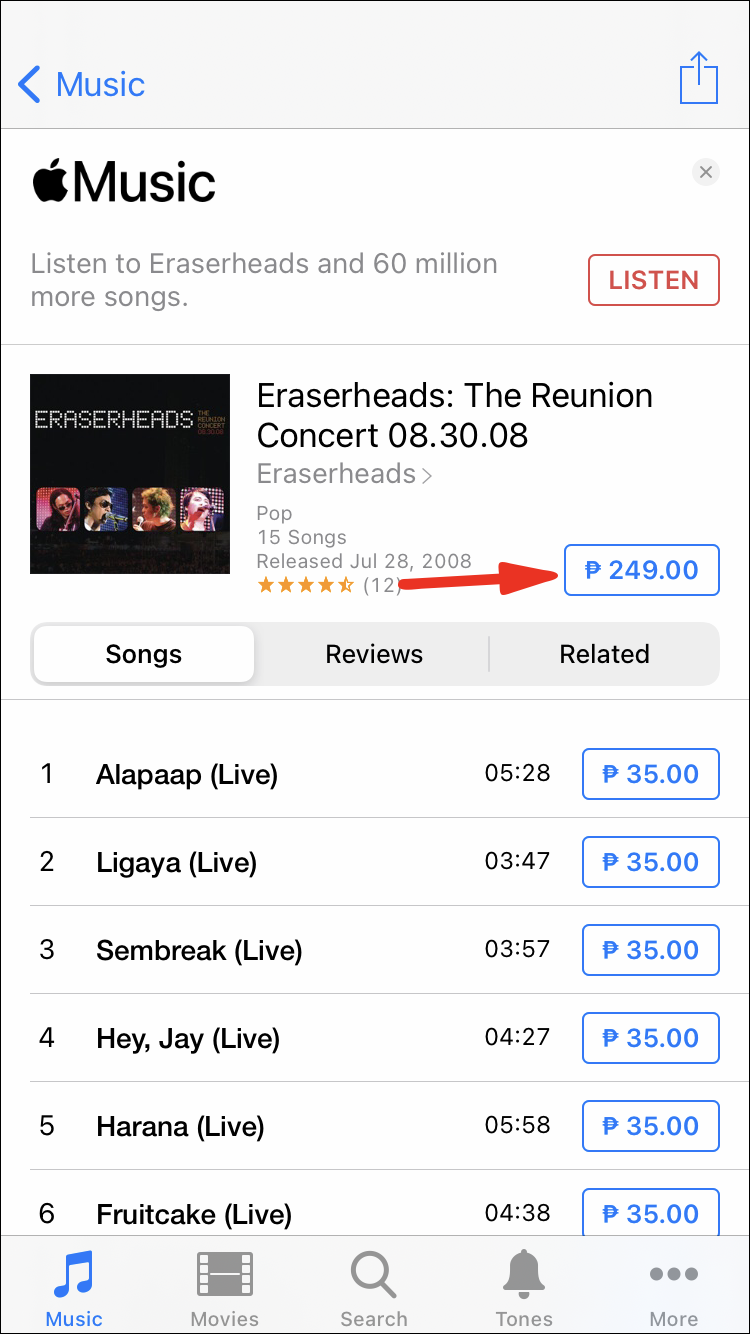Dismiss the Apple Music banner
Viewport: 750px width, 1334px height.
pyautogui.click(x=705, y=173)
